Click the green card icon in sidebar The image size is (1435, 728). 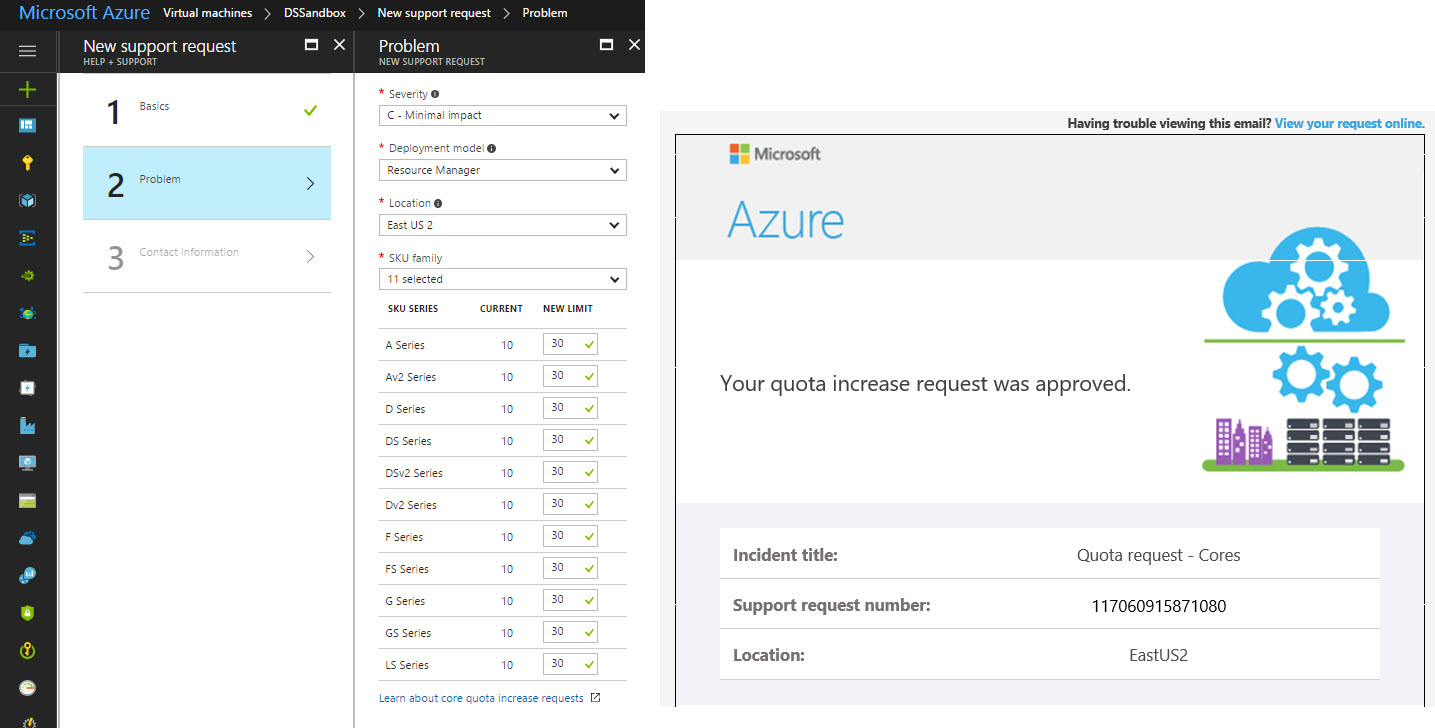[x=27, y=500]
